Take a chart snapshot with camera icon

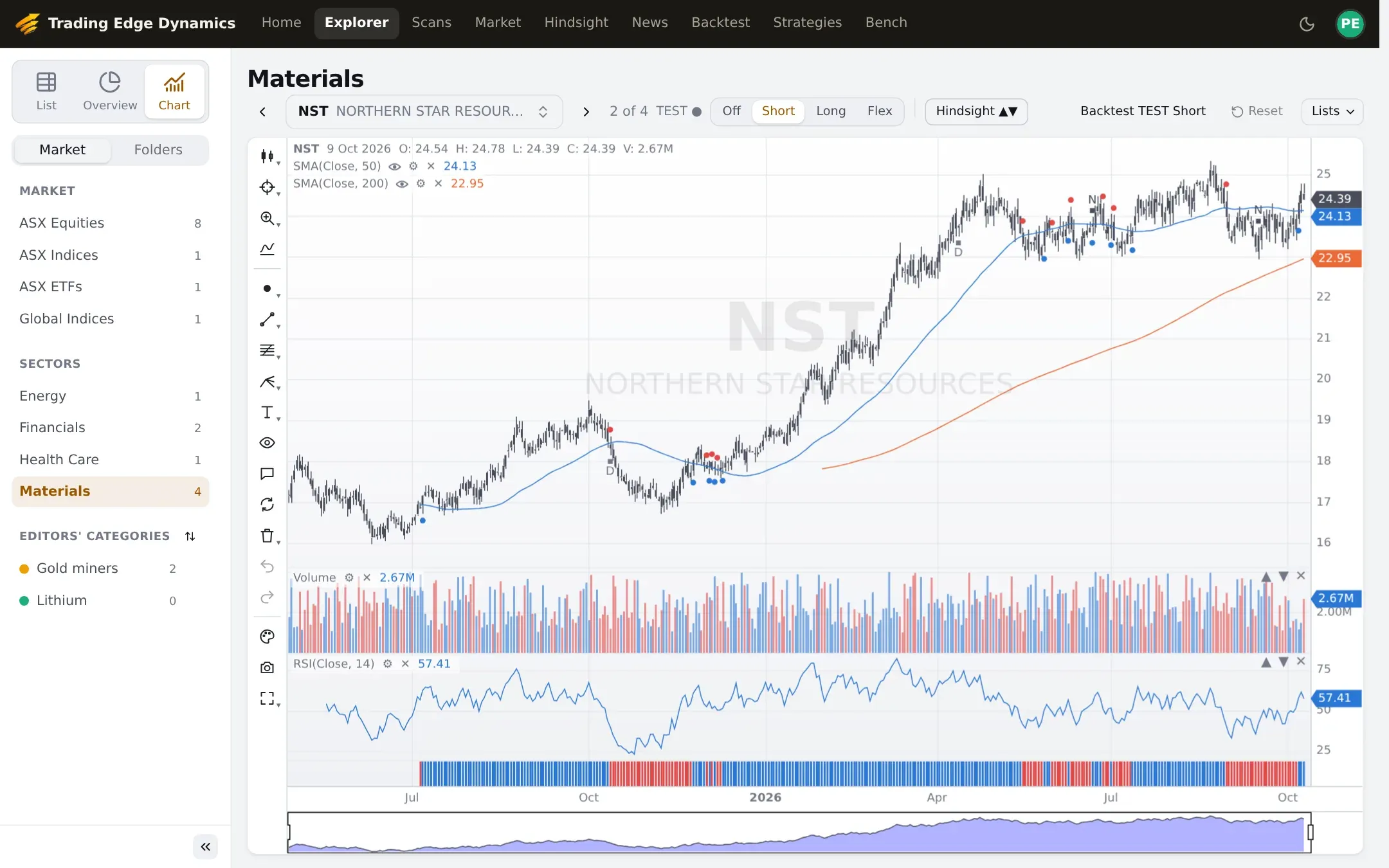[267, 667]
